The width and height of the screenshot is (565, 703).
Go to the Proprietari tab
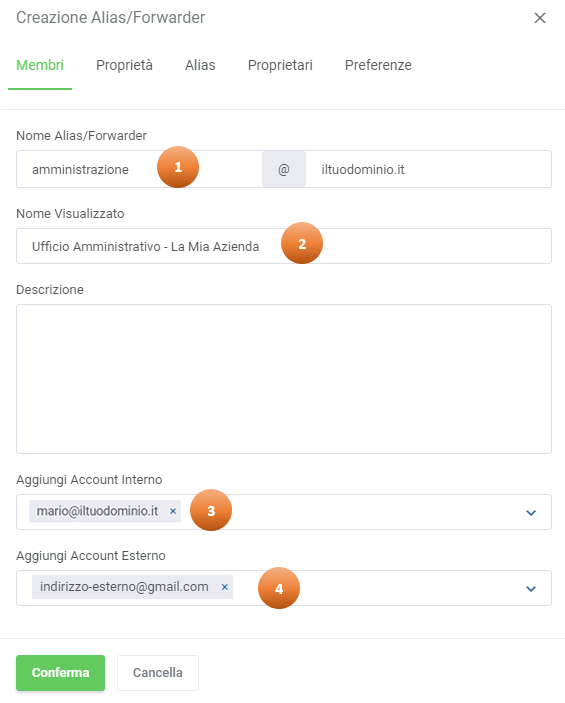coord(280,65)
